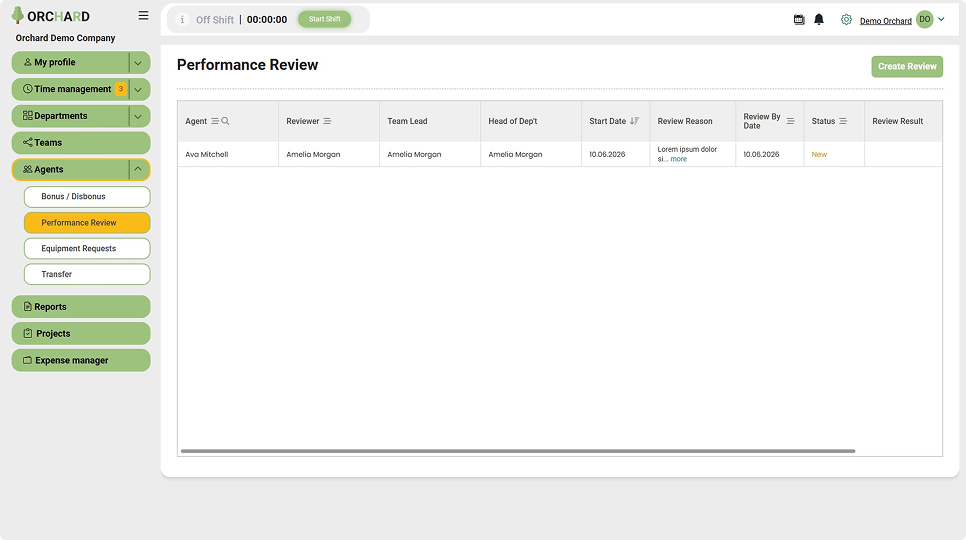The height and width of the screenshot is (540, 966).
Task: Click the 00:00:00 shift timer
Action: [x=267, y=20]
